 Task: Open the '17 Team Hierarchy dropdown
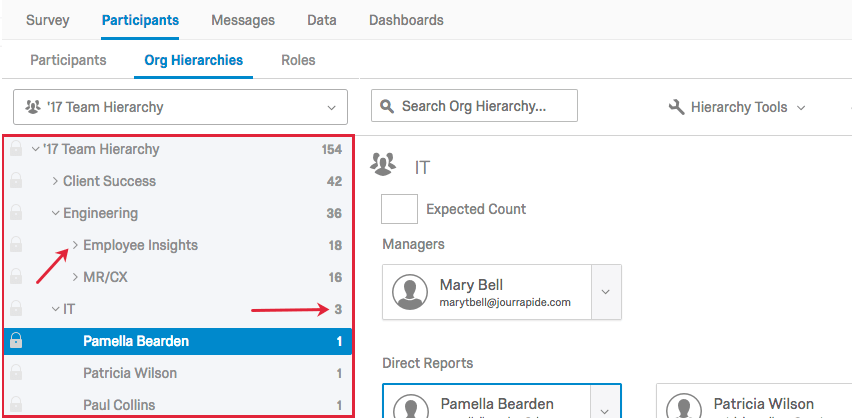[x=180, y=107]
